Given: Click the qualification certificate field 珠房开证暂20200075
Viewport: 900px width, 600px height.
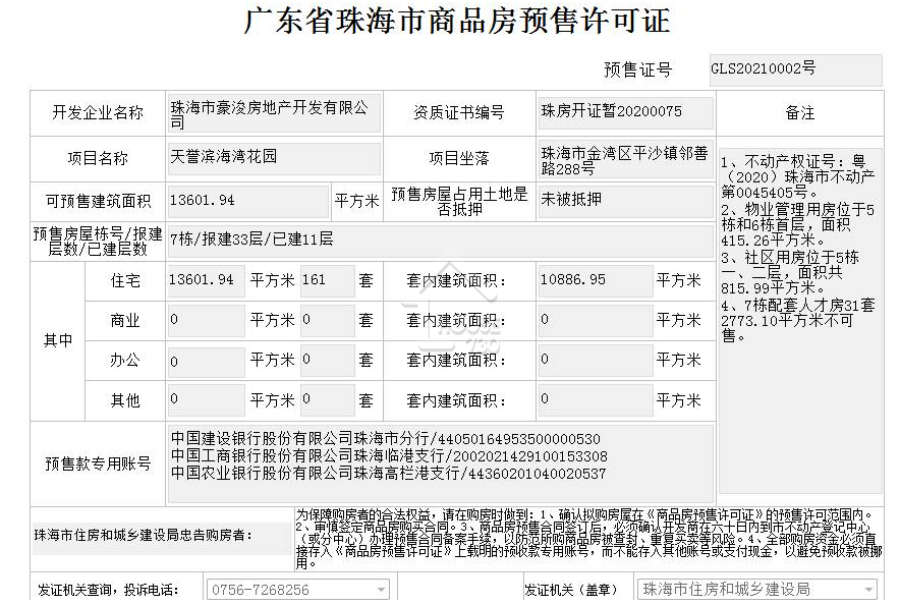Looking at the screenshot, I should (x=626, y=113).
